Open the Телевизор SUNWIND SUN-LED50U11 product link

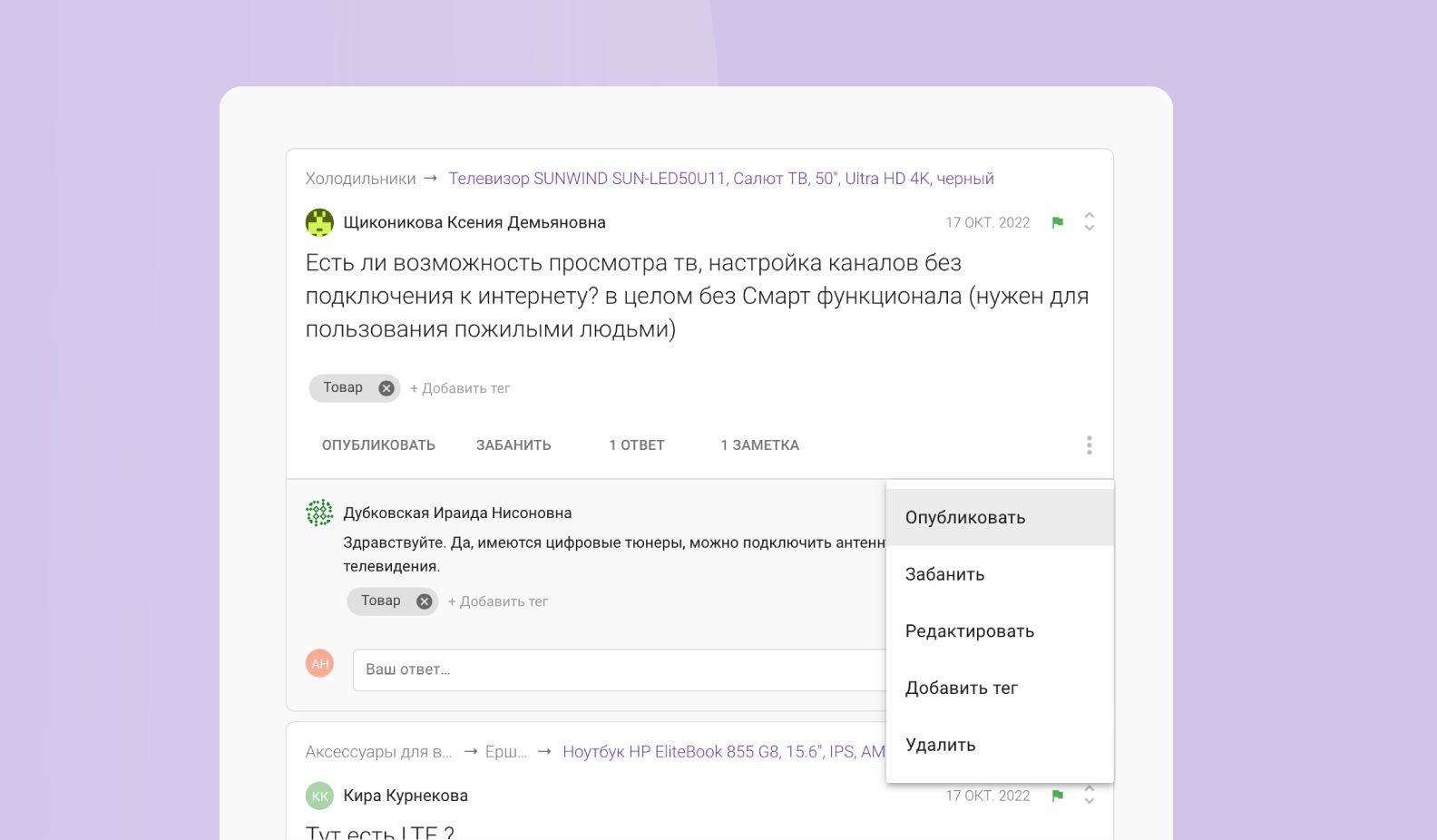click(720, 179)
